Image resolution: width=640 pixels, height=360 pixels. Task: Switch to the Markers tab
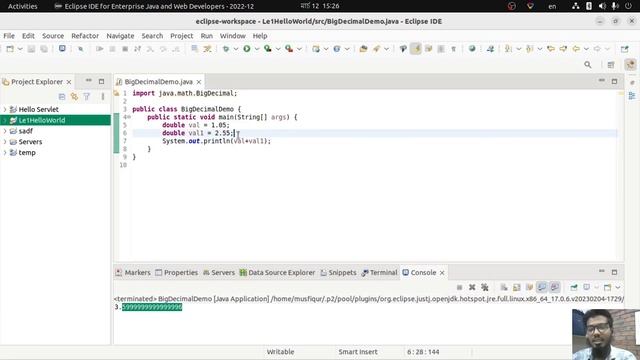133,273
